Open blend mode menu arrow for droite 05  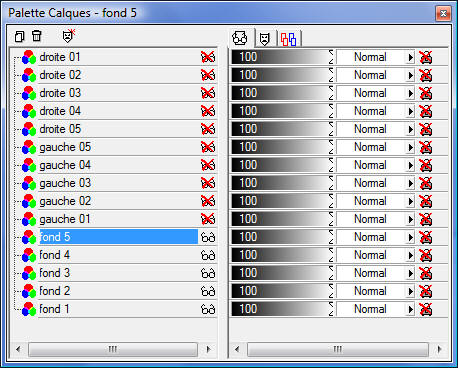(x=410, y=129)
